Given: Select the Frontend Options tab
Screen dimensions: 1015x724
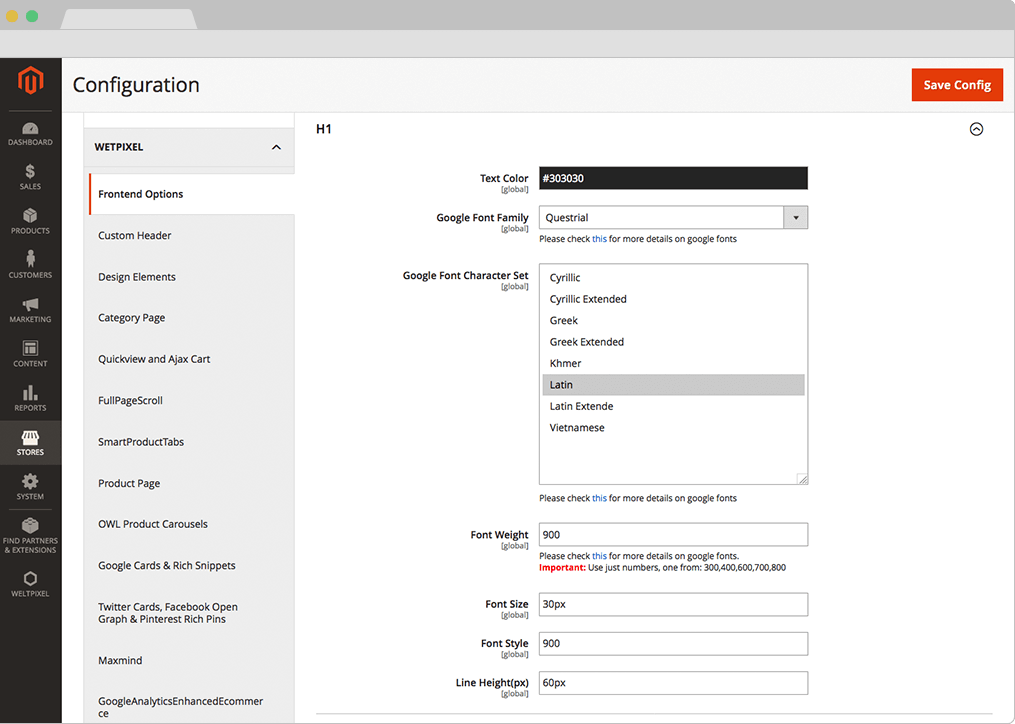Looking at the screenshot, I should coord(141,194).
